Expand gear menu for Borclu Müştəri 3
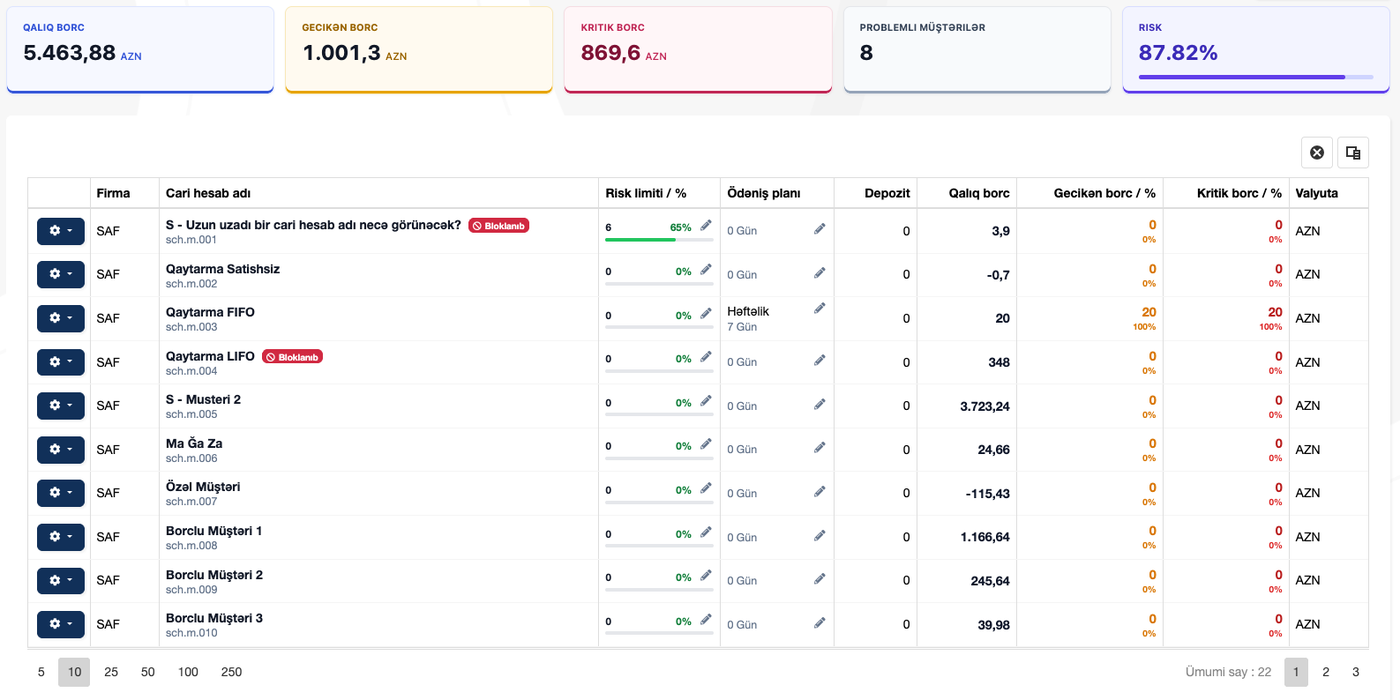This screenshot has height=700, width=1400. pyautogui.click(x=61, y=624)
